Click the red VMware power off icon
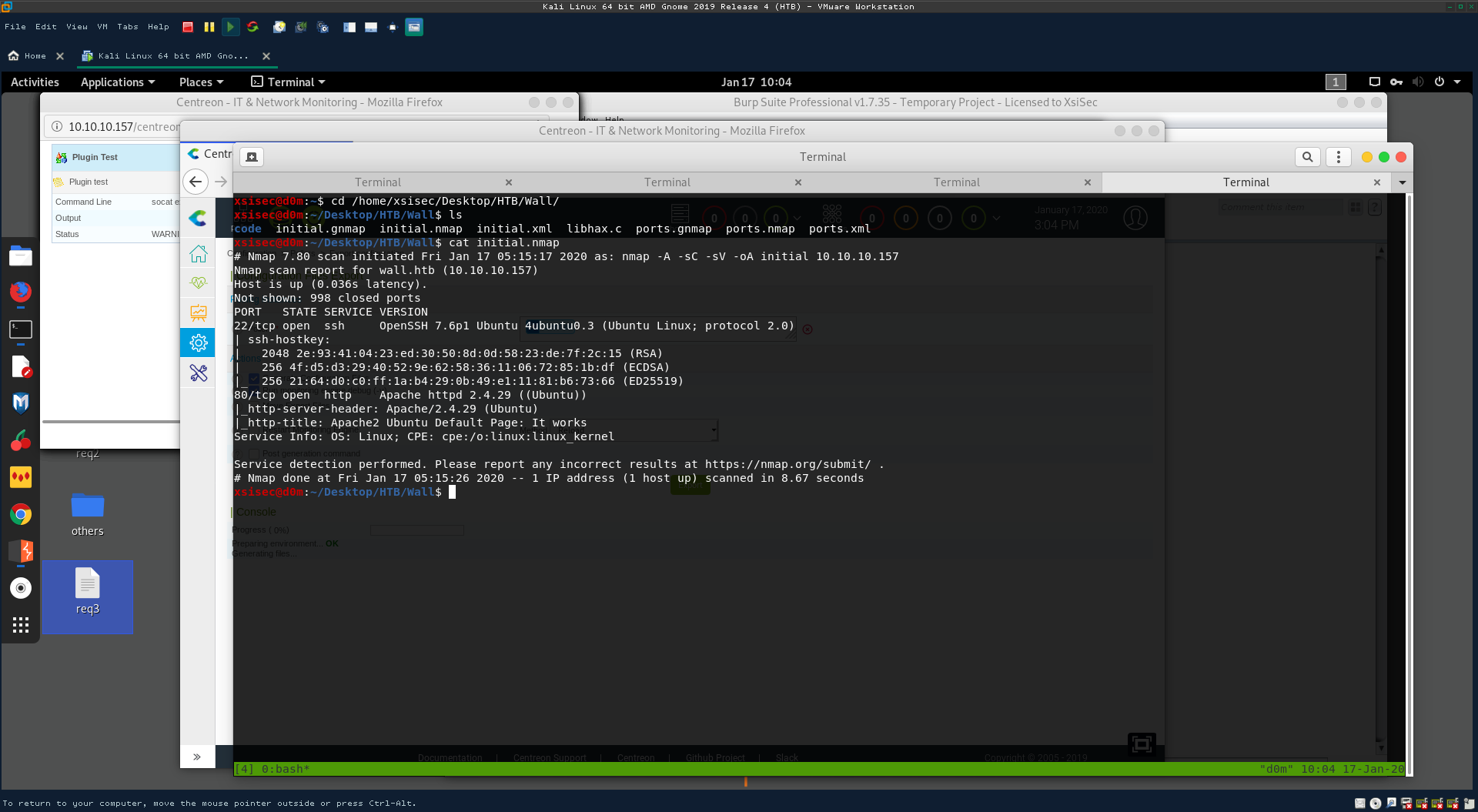Screen dimensions: 1478x812 (188, 27)
